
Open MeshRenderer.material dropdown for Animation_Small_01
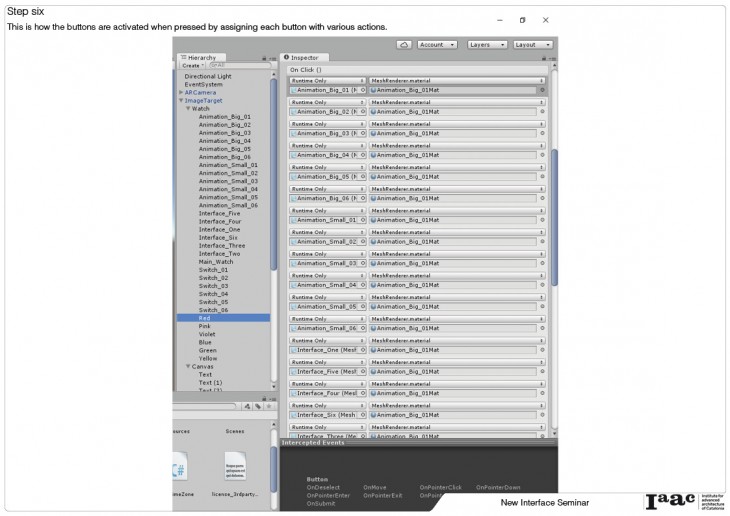tap(457, 211)
